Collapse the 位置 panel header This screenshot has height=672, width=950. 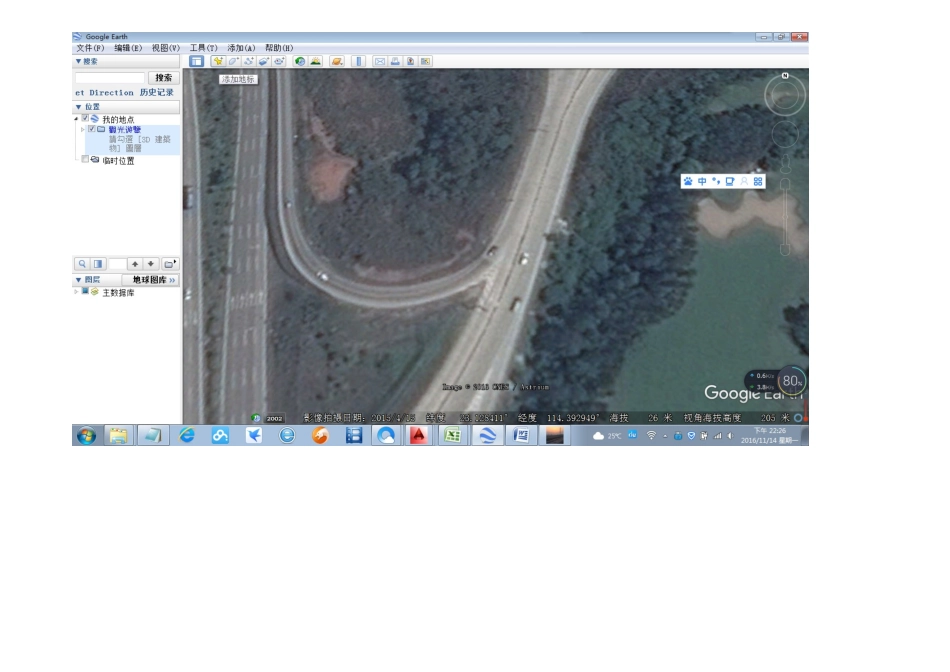126,107
